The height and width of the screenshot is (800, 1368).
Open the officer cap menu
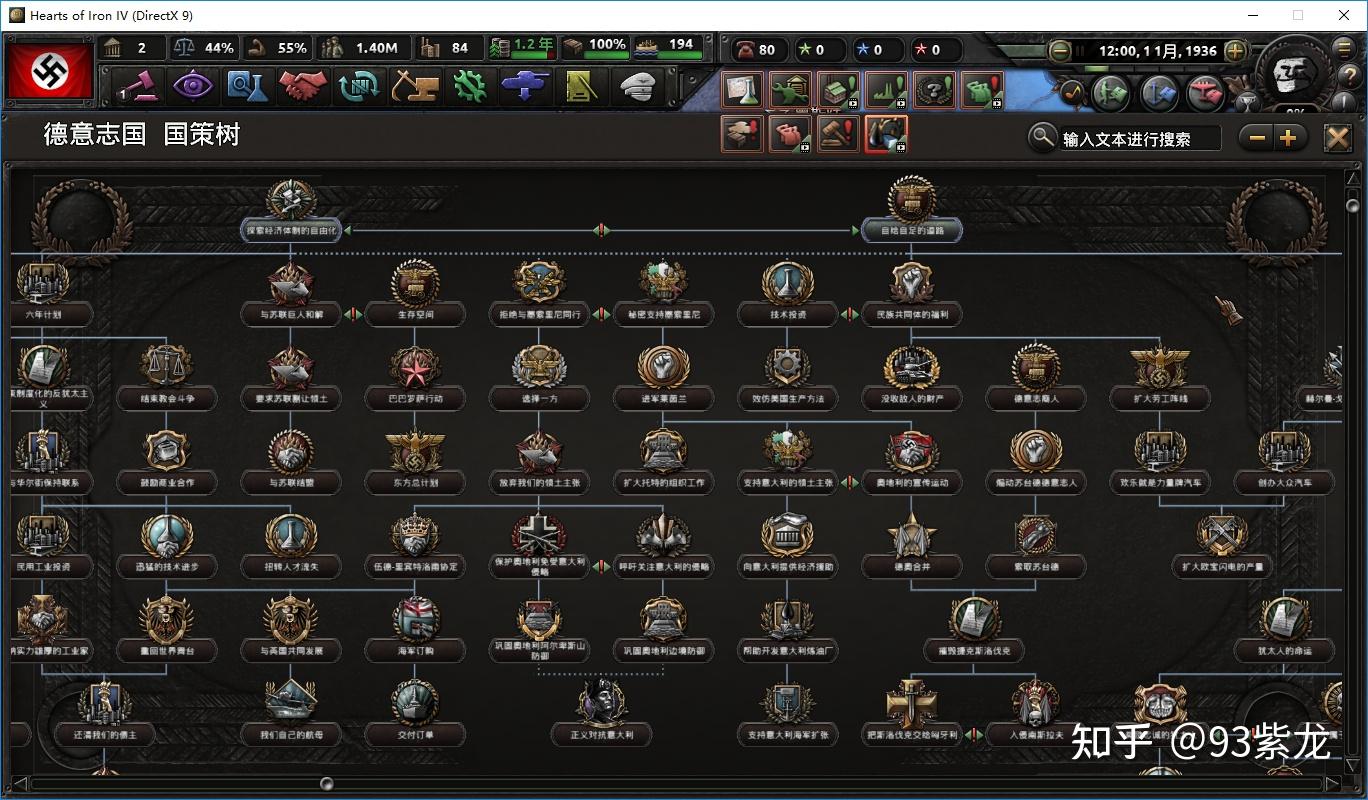pyautogui.click(x=637, y=87)
